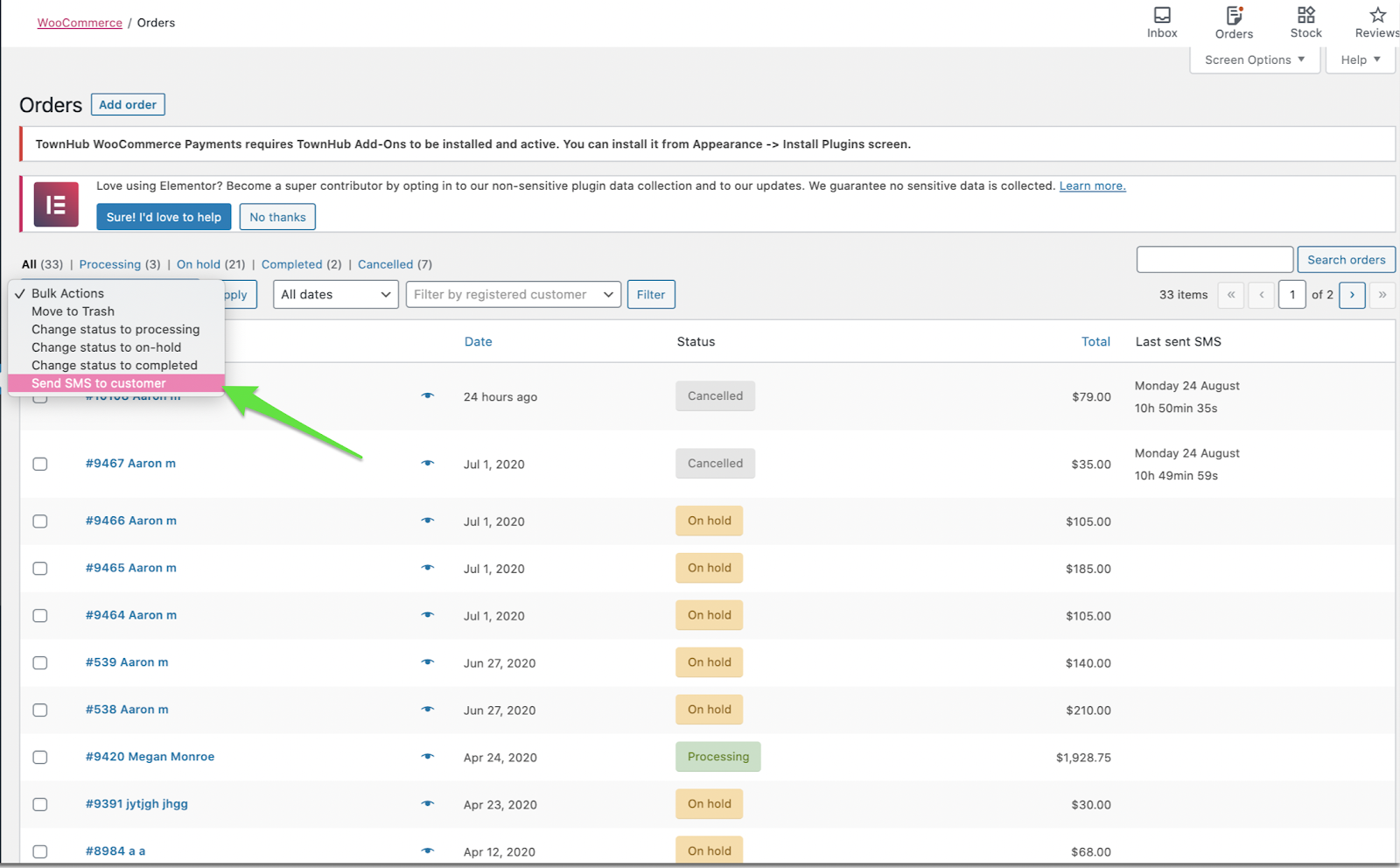Sort orders by the Date column
The width and height of the screenshot is (1400, 868).
point(478,342)
